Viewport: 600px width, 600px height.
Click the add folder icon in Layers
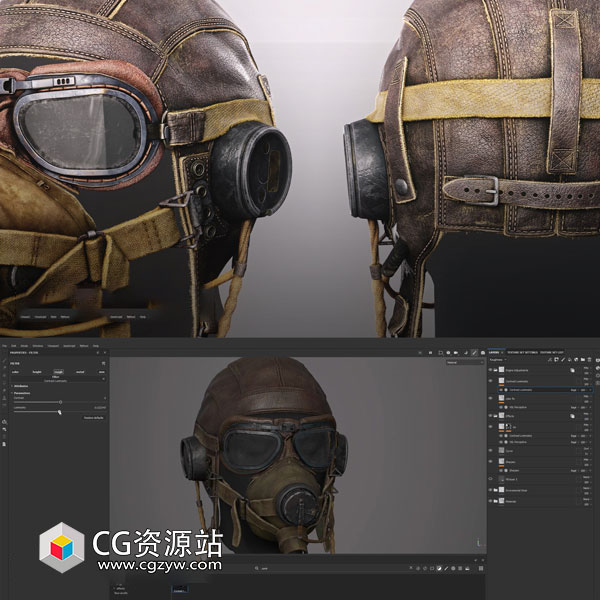(581, 360)
